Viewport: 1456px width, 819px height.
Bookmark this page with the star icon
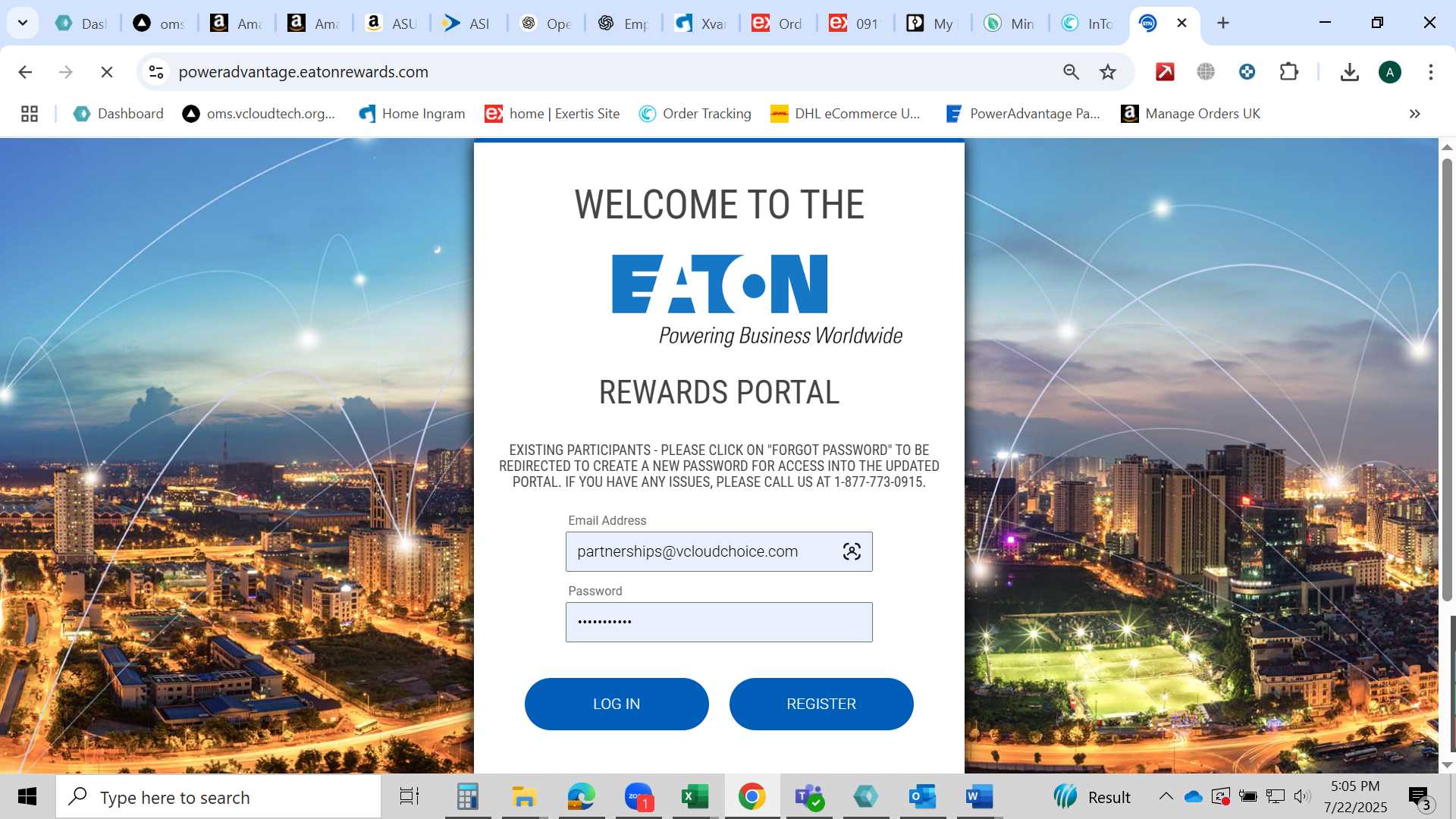[x=1108, y=72]
